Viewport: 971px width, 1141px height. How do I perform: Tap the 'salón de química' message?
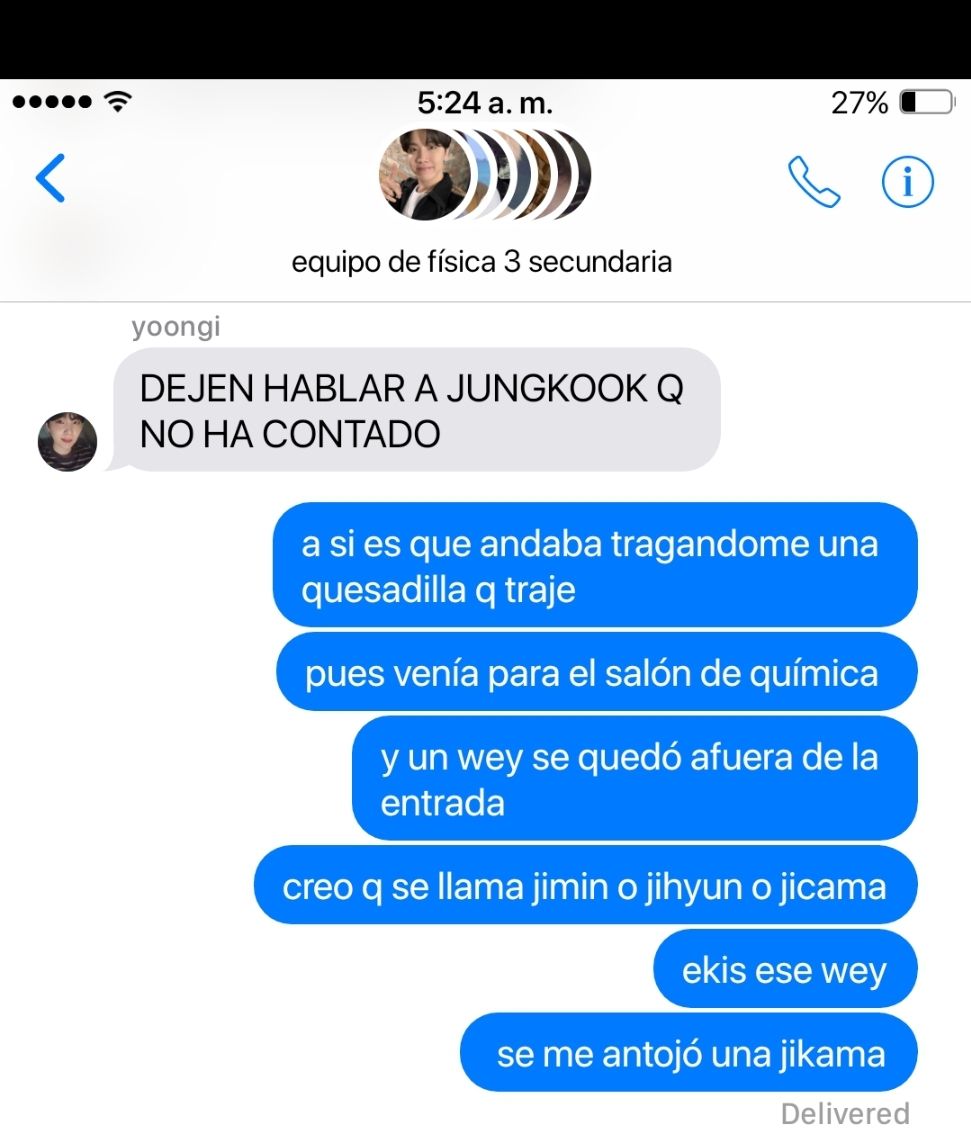click(x=596, y=672)
